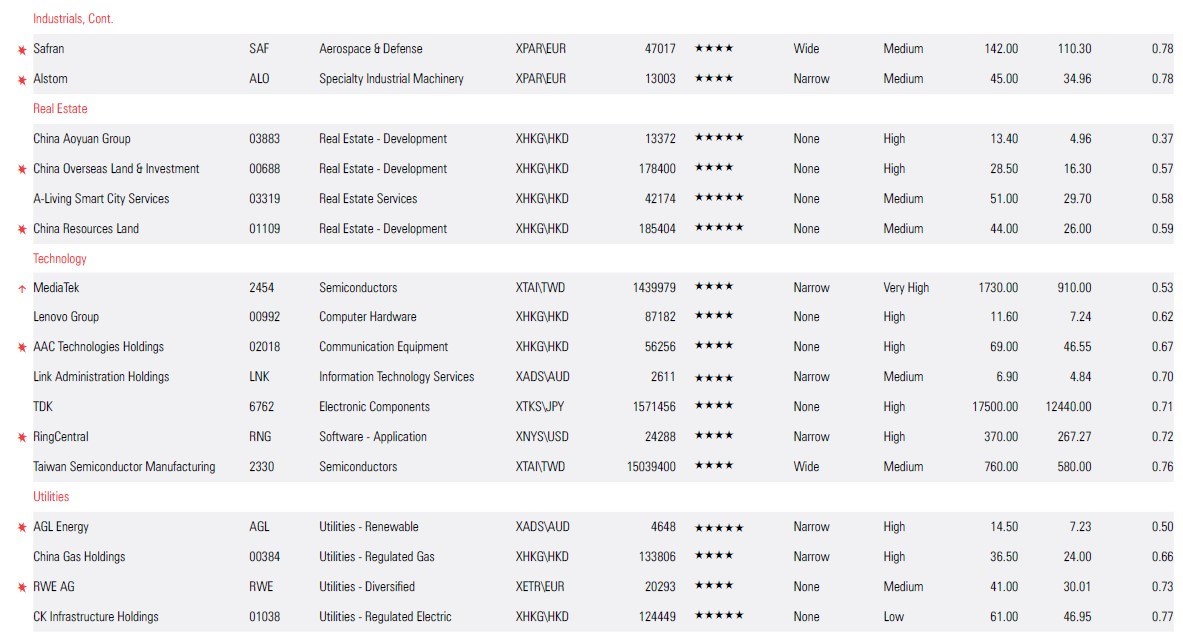Click red marker next to China Overseas Land
The width and height of the screenshot is (1183, 633).
pos(21,169)
